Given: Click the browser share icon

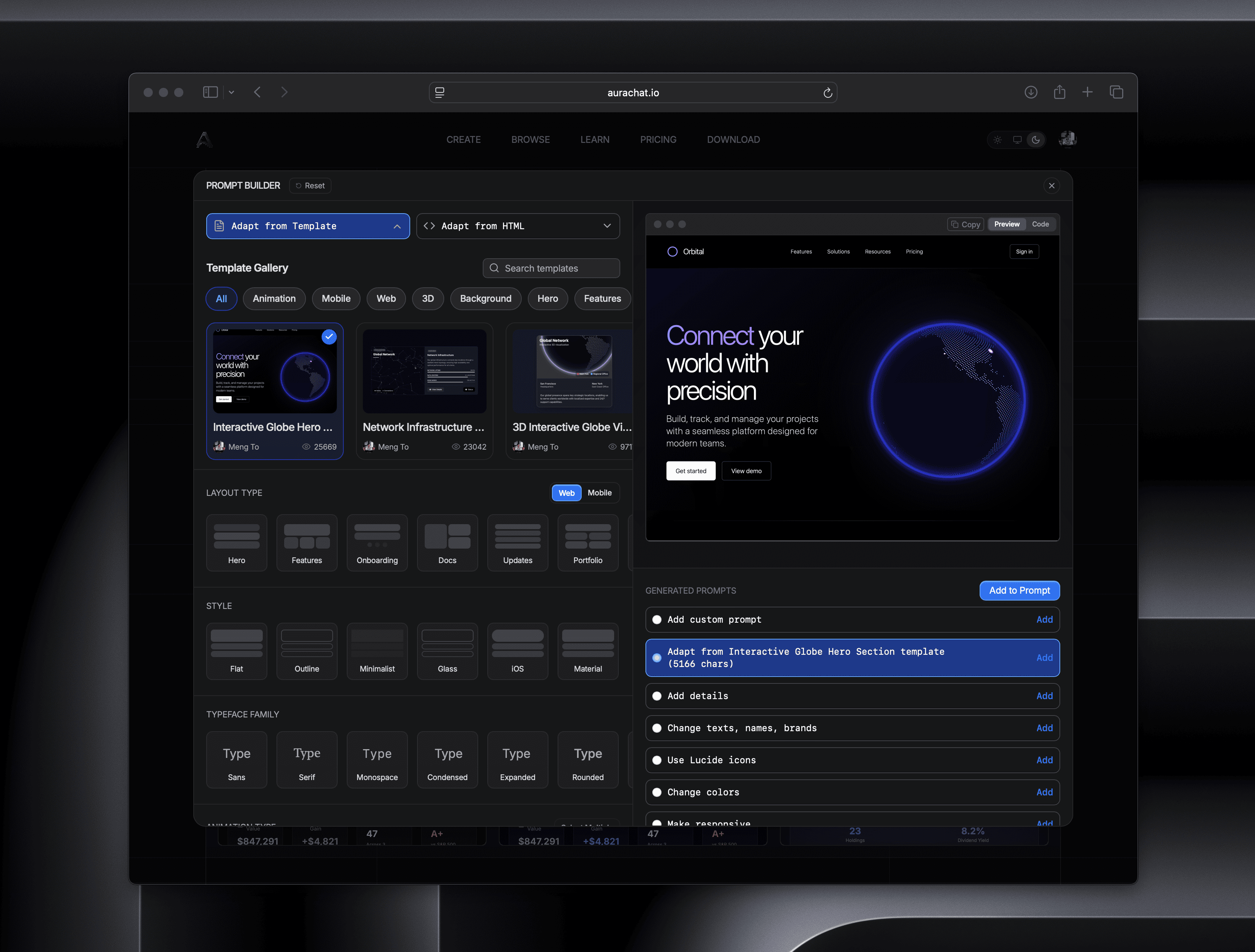Looking at the screenshot, I should tap(1059, 91).
